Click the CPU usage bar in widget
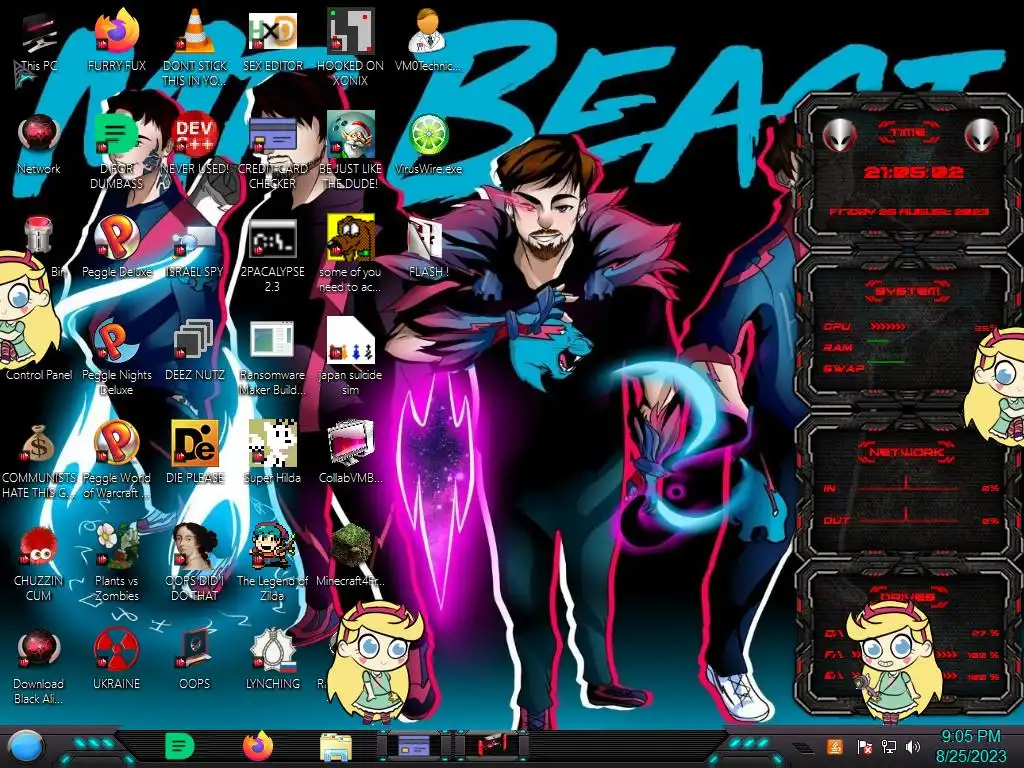Image resolution: width=1024 pixels, height=768 pixels. pyautogui.click(x=887, y=326)
